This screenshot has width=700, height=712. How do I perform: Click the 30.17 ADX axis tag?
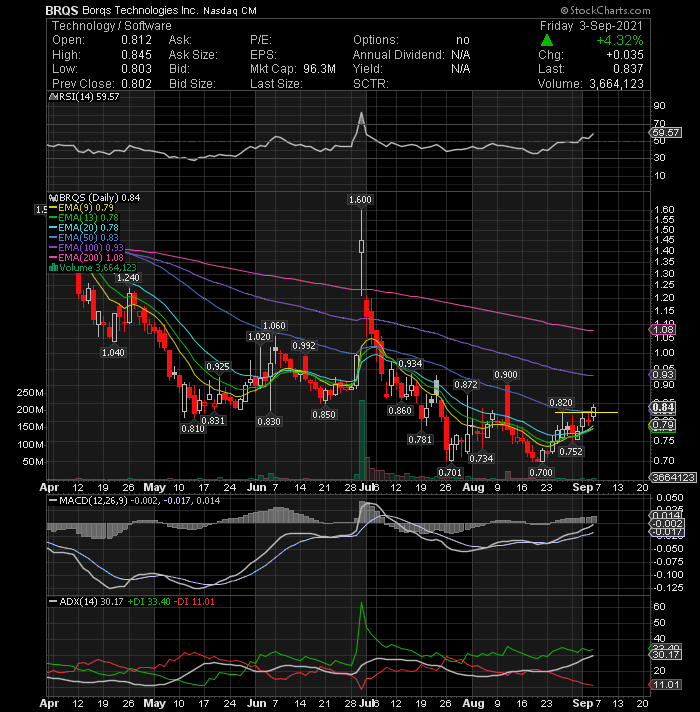click(666, 654)
